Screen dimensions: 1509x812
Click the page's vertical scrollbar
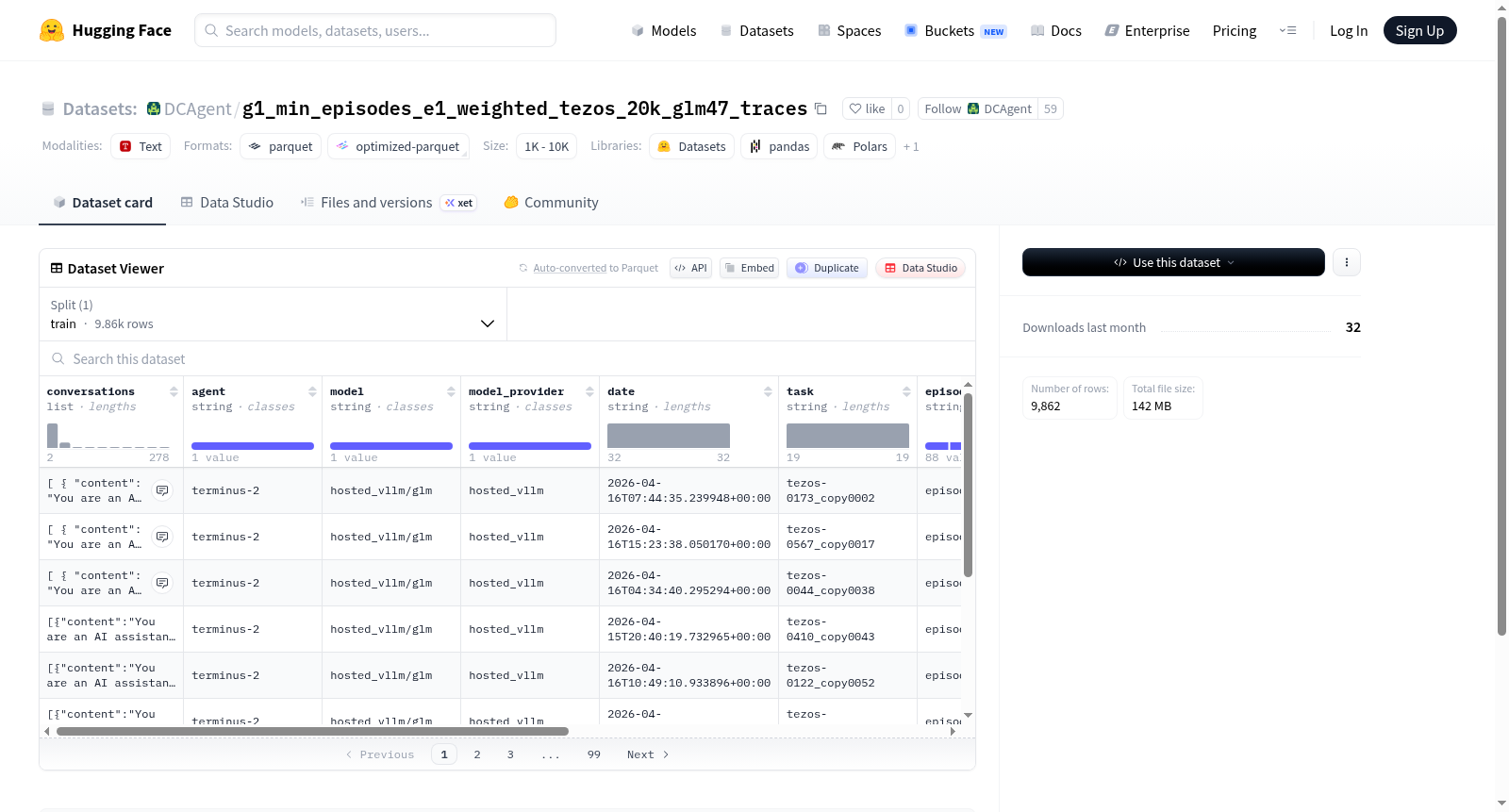click(x=1501, y=326)
